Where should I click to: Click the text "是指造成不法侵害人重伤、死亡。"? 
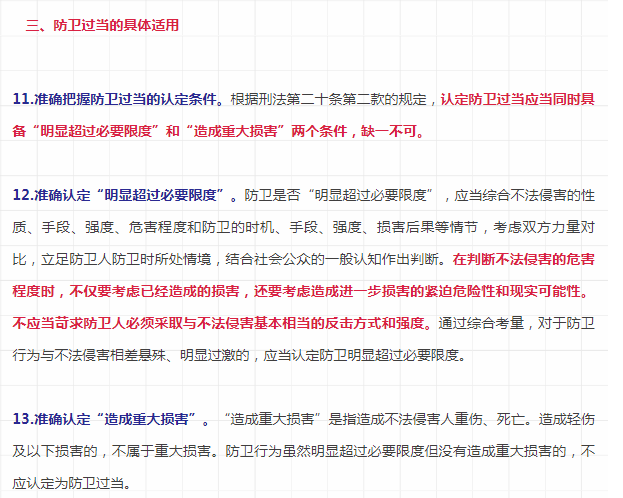[x=431, y=419]
